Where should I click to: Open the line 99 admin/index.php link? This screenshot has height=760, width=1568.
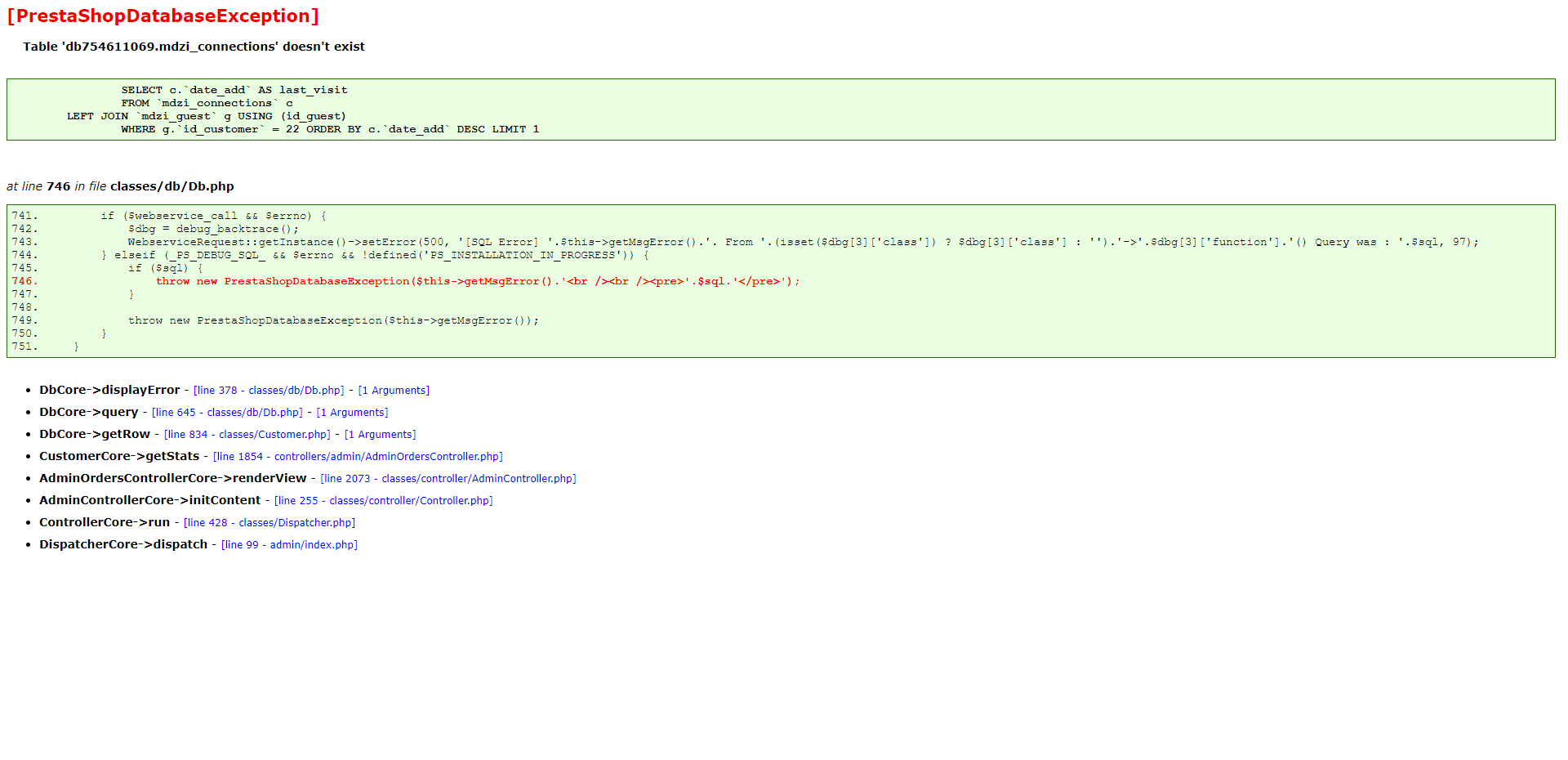289,545
